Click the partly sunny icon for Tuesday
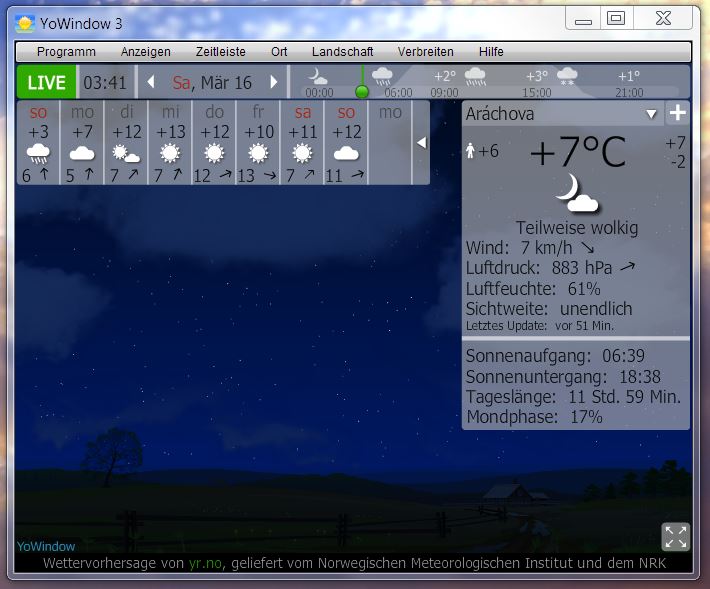This screenshot has width=710, height=589. tap(126, 154)
